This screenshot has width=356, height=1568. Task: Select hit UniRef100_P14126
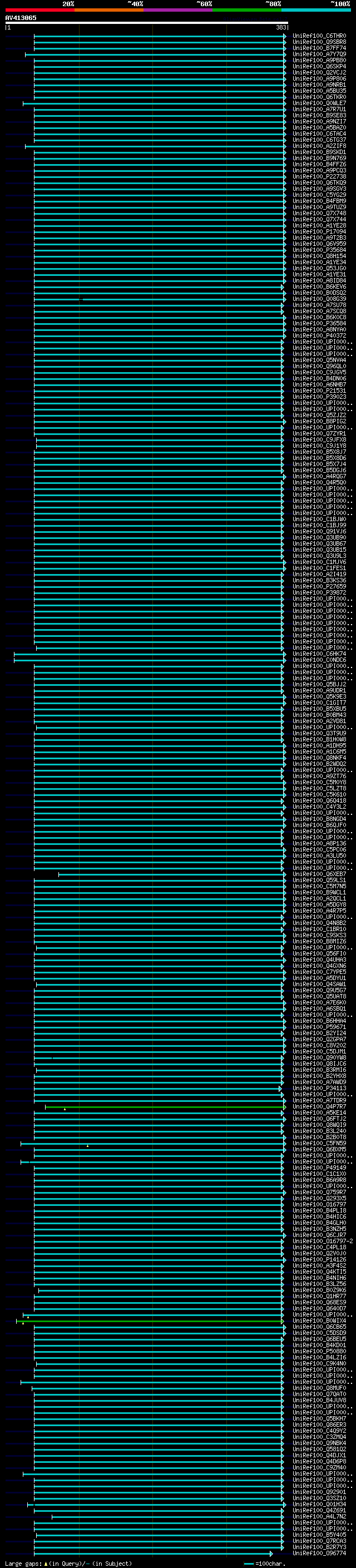319,1259
